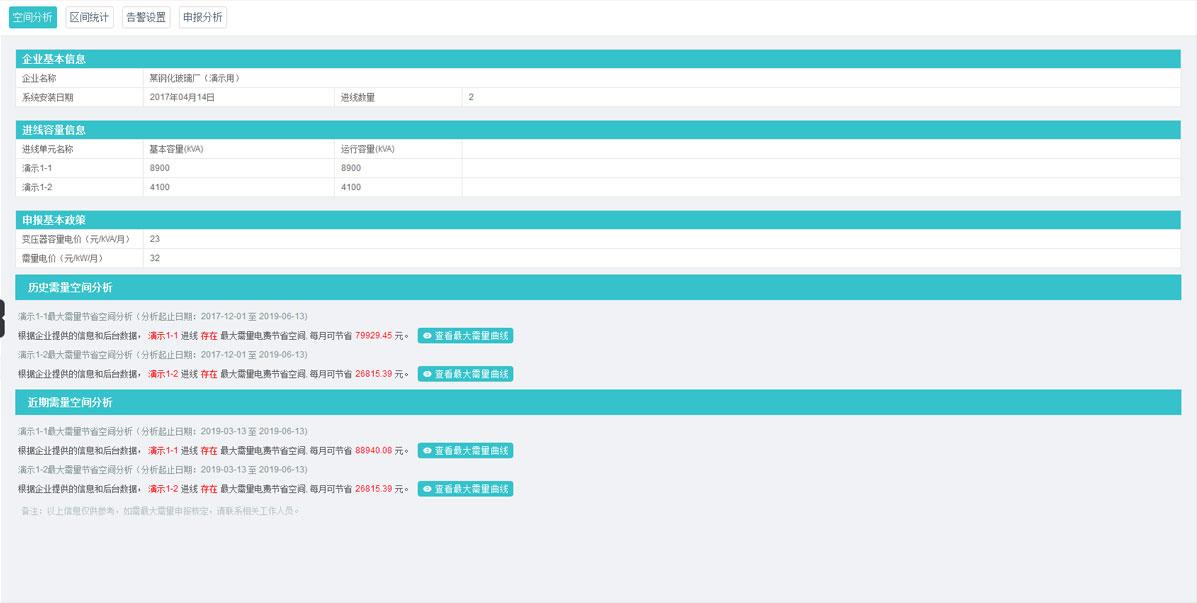Select the 演示1-2 row in capacity table
Screen dimensions: 1197x603
[37, 187]
